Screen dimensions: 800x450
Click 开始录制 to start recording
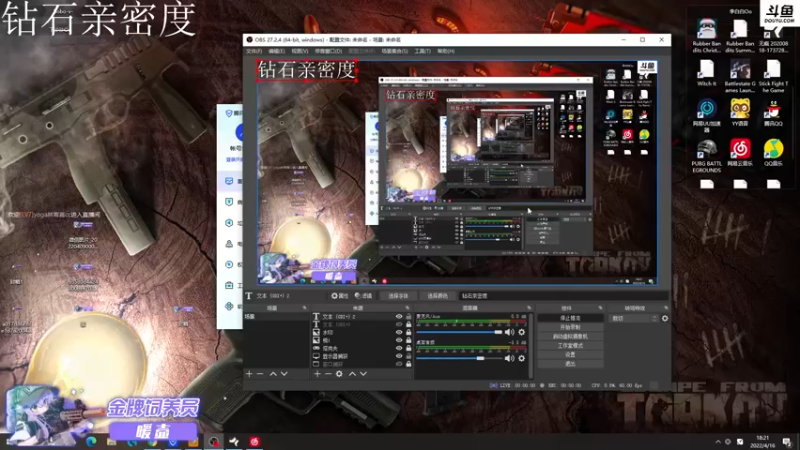[x=570, y=327]
